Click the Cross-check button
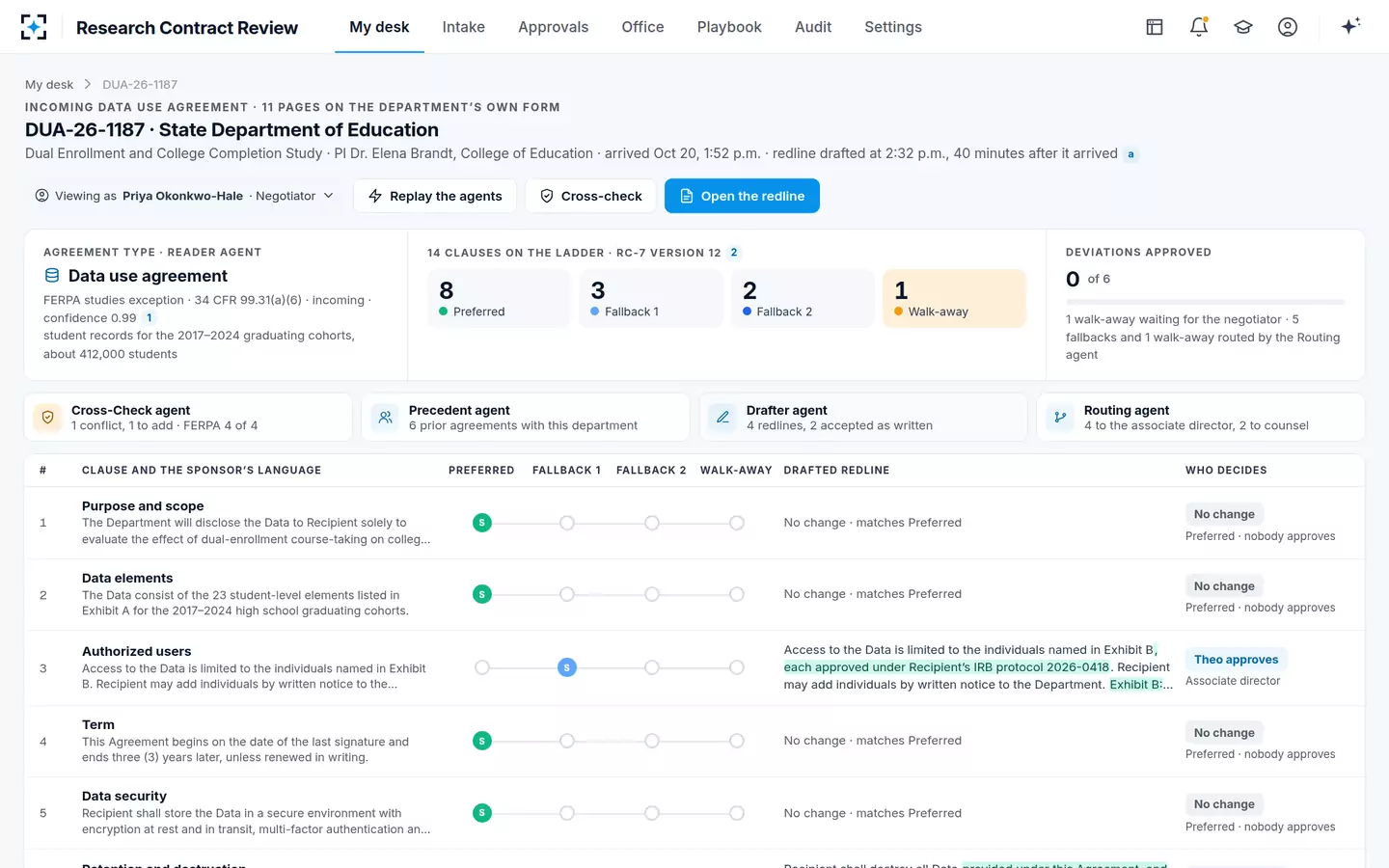 590,196
